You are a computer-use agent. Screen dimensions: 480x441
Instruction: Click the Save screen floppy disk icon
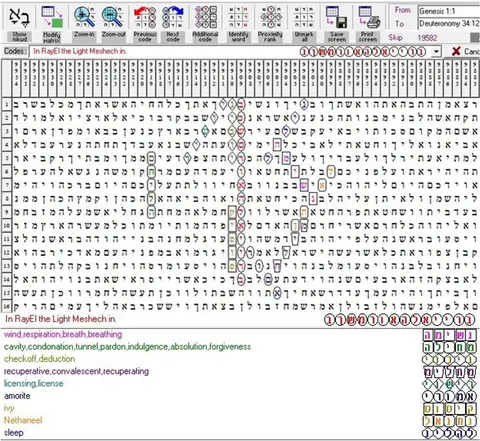pos(336,17)
